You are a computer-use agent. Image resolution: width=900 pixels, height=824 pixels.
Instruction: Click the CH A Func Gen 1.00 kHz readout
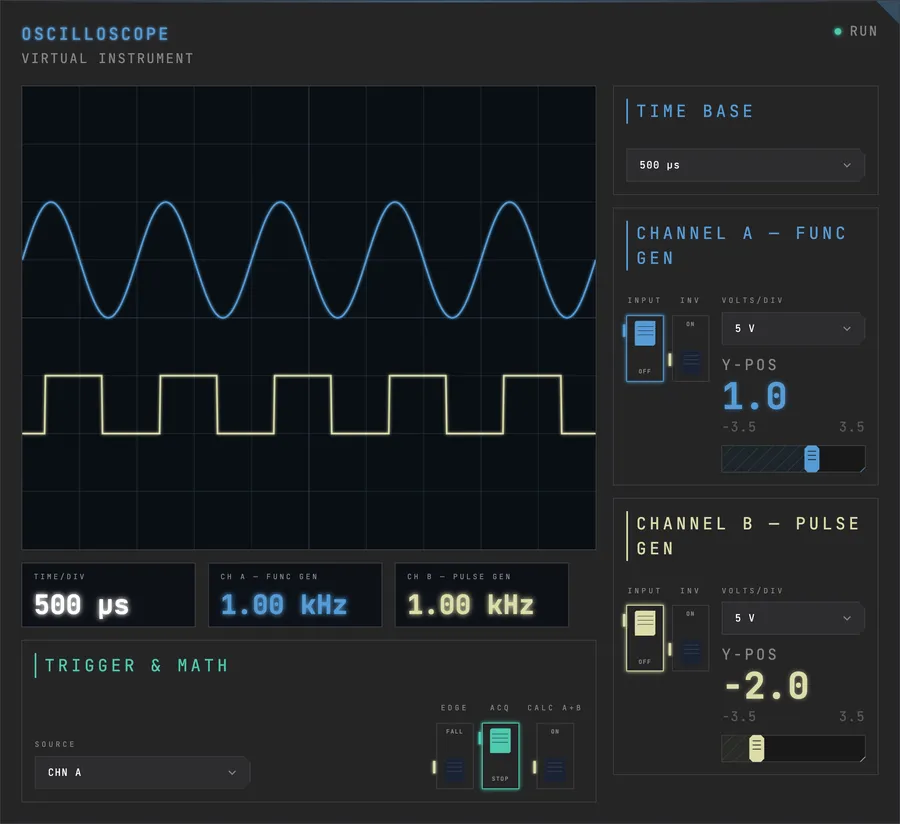coord(295,594)
